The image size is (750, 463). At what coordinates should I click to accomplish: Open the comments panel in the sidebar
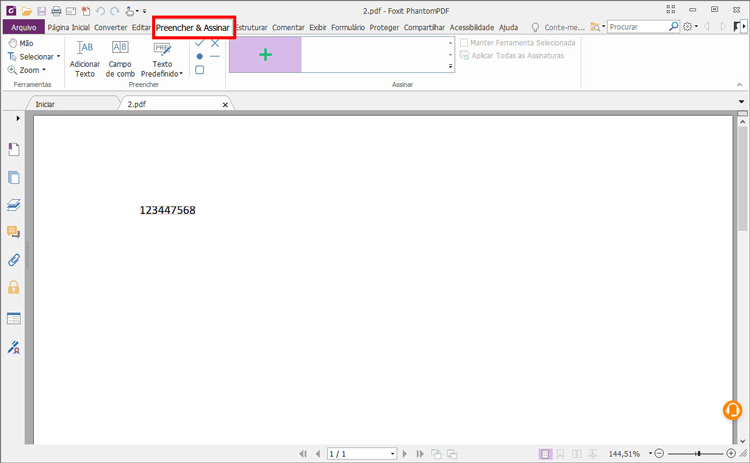(14, 232)
